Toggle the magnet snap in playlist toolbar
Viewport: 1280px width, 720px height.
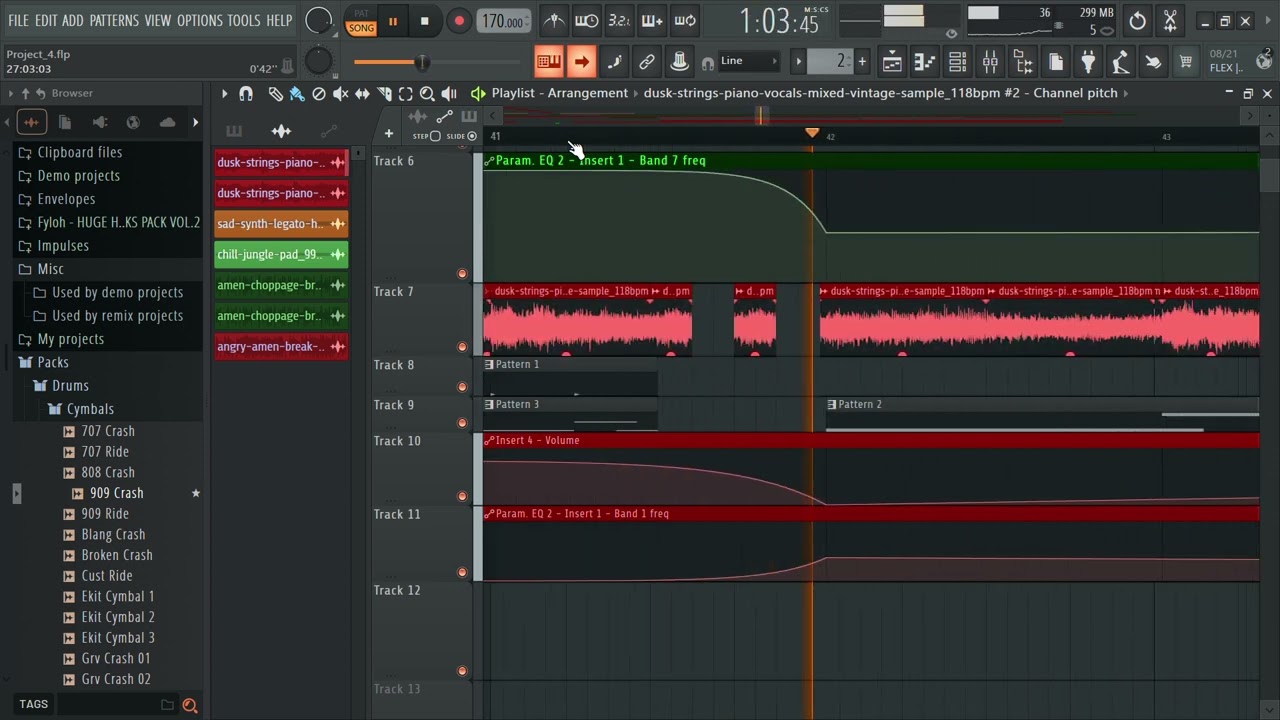(x=246, y=93)
